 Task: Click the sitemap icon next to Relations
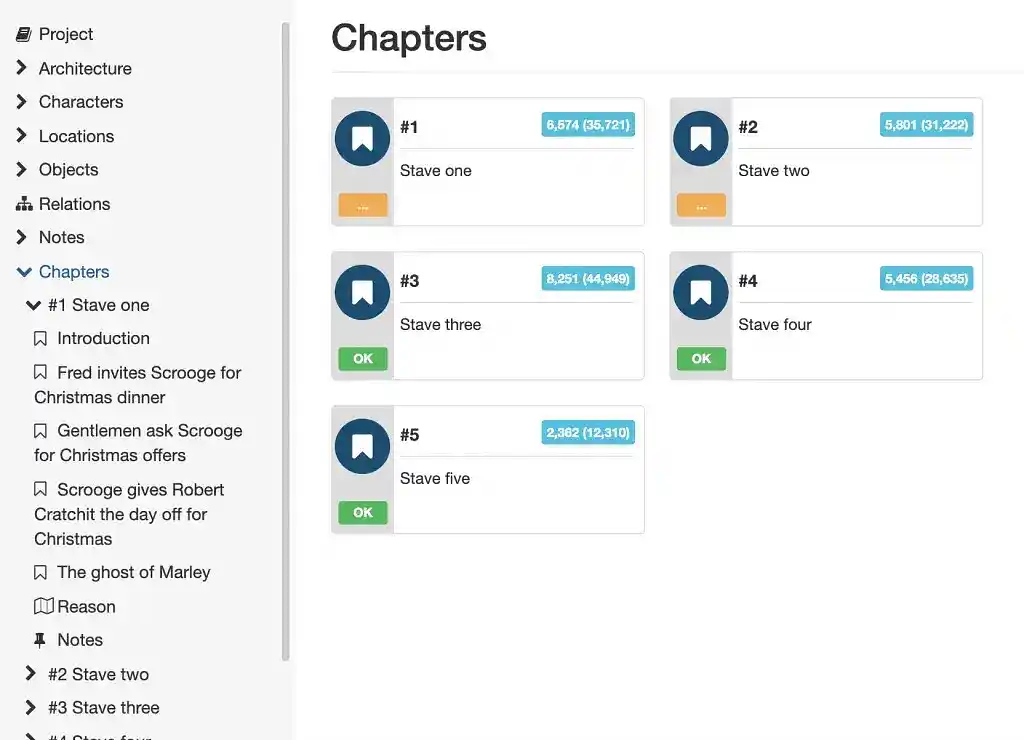[24, 204]
